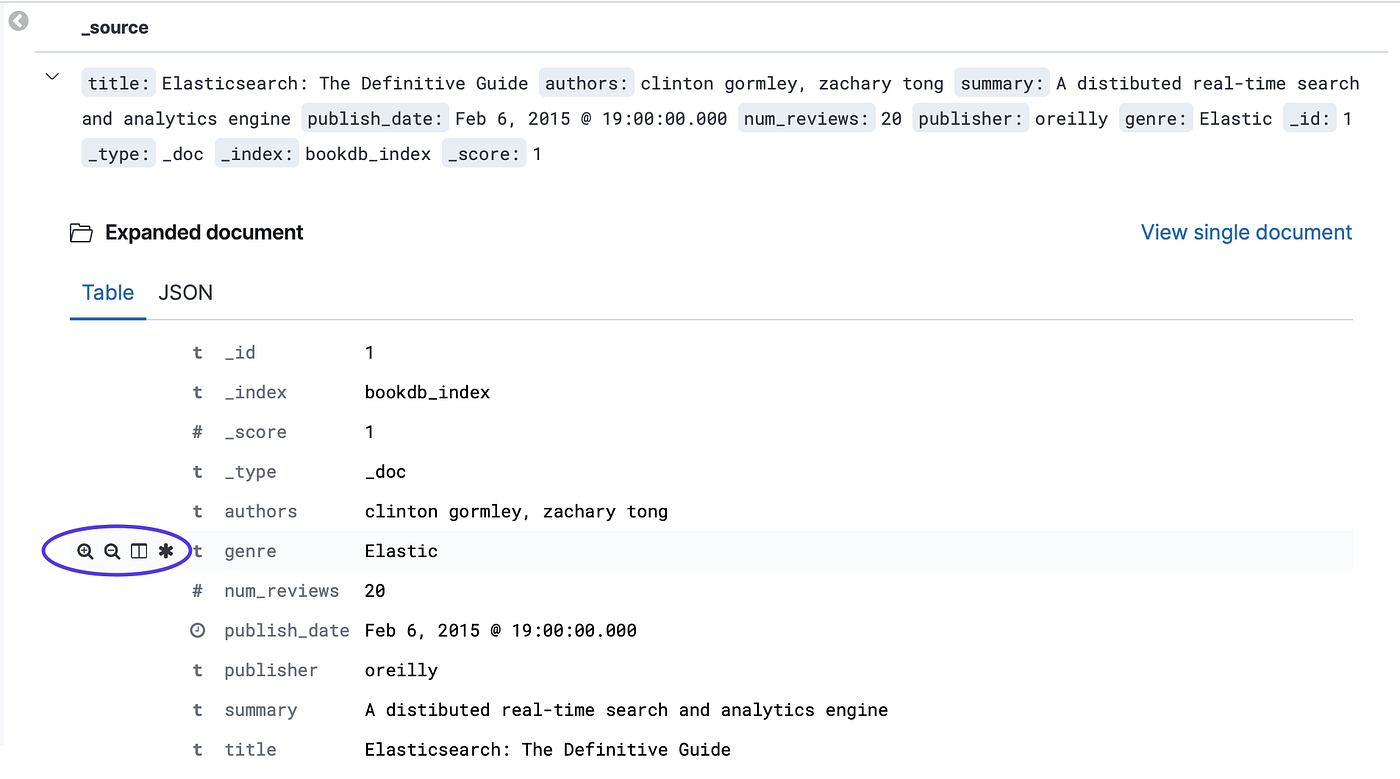Image resolution: width=1400 pixels, height=779 pixels.
Task: Click the back arrow circle icon at top left
Action: 18,21
